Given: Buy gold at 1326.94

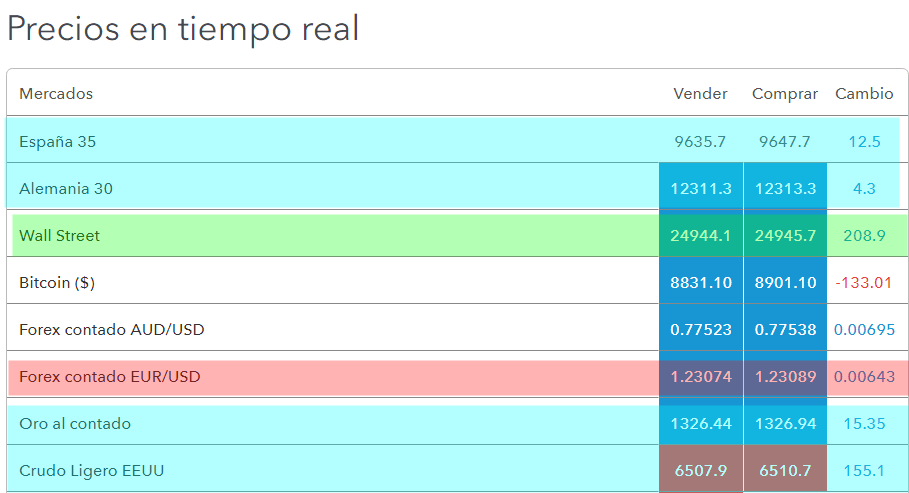Looking at the screenshot, I should point(785,424).
